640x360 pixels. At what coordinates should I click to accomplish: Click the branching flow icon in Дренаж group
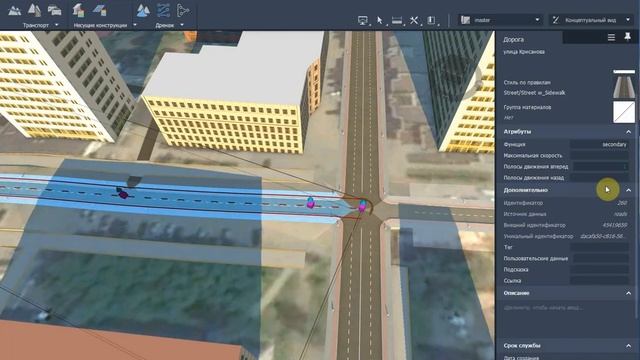point(183,10)
